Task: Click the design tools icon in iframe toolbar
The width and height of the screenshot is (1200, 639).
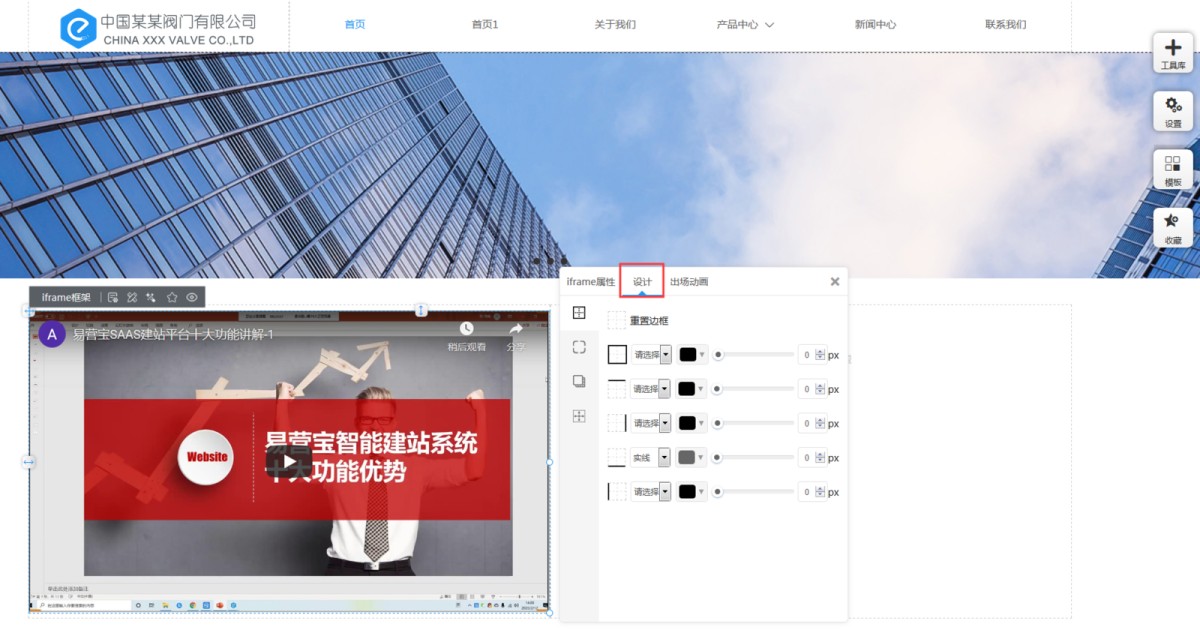Action: (132, 297)
